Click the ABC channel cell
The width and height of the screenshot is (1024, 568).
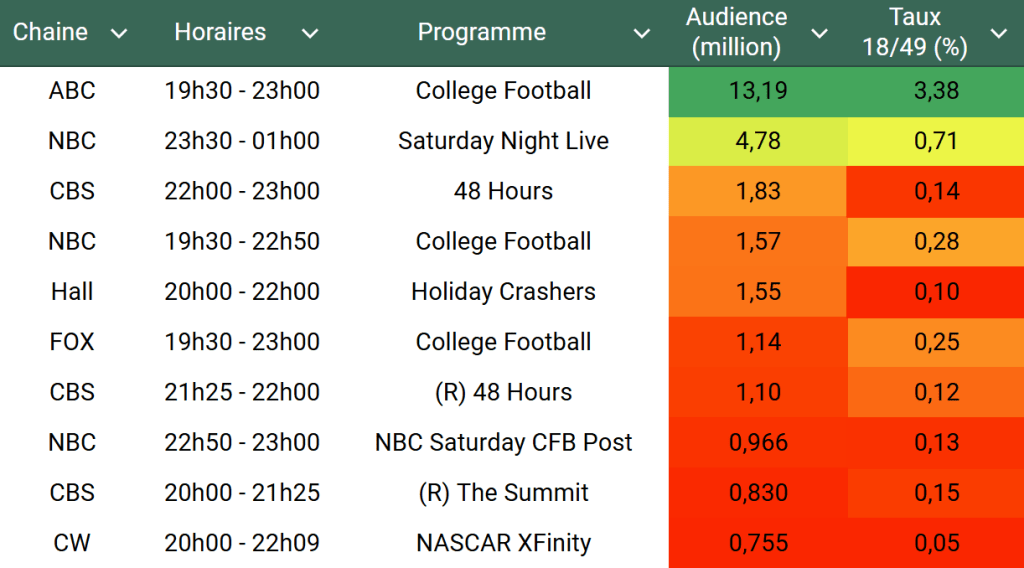[72, 91]
